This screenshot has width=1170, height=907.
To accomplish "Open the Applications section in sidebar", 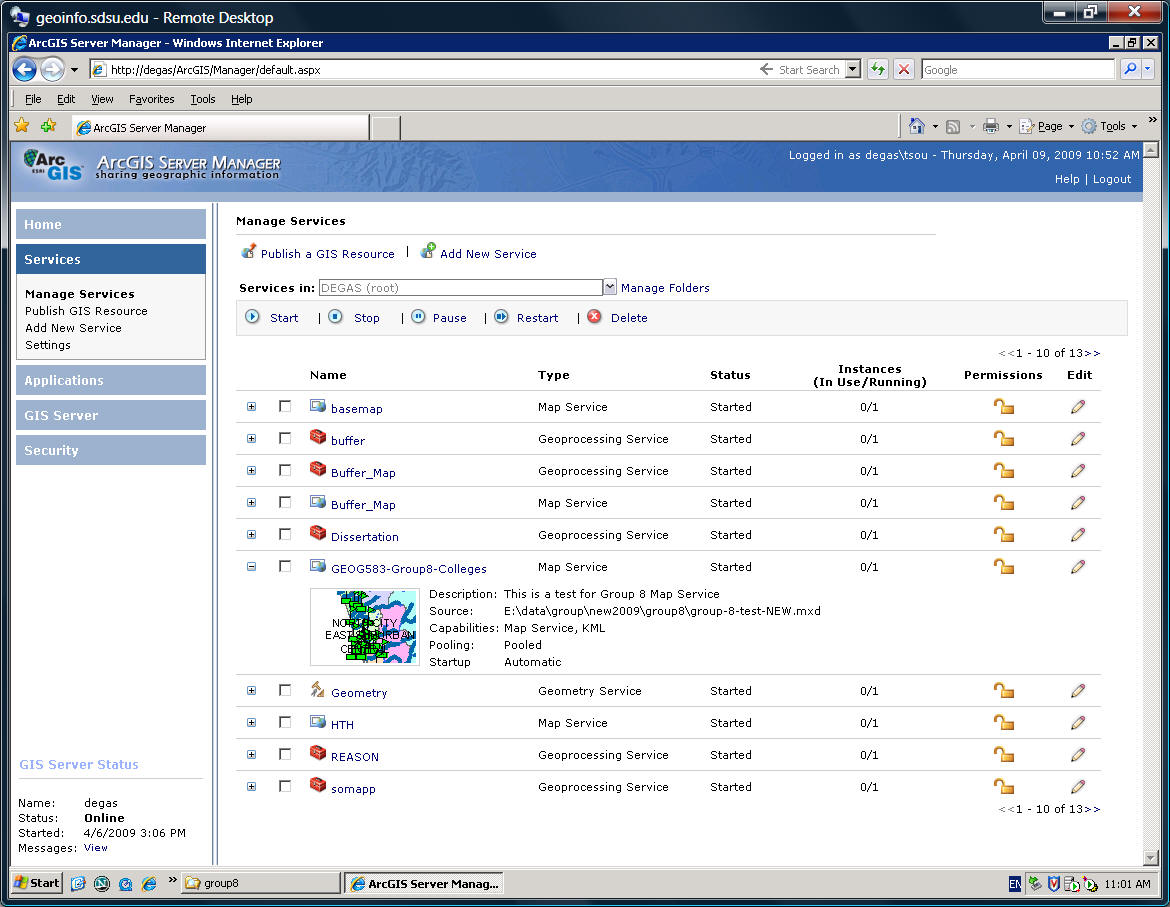I will tap(110, 380).
